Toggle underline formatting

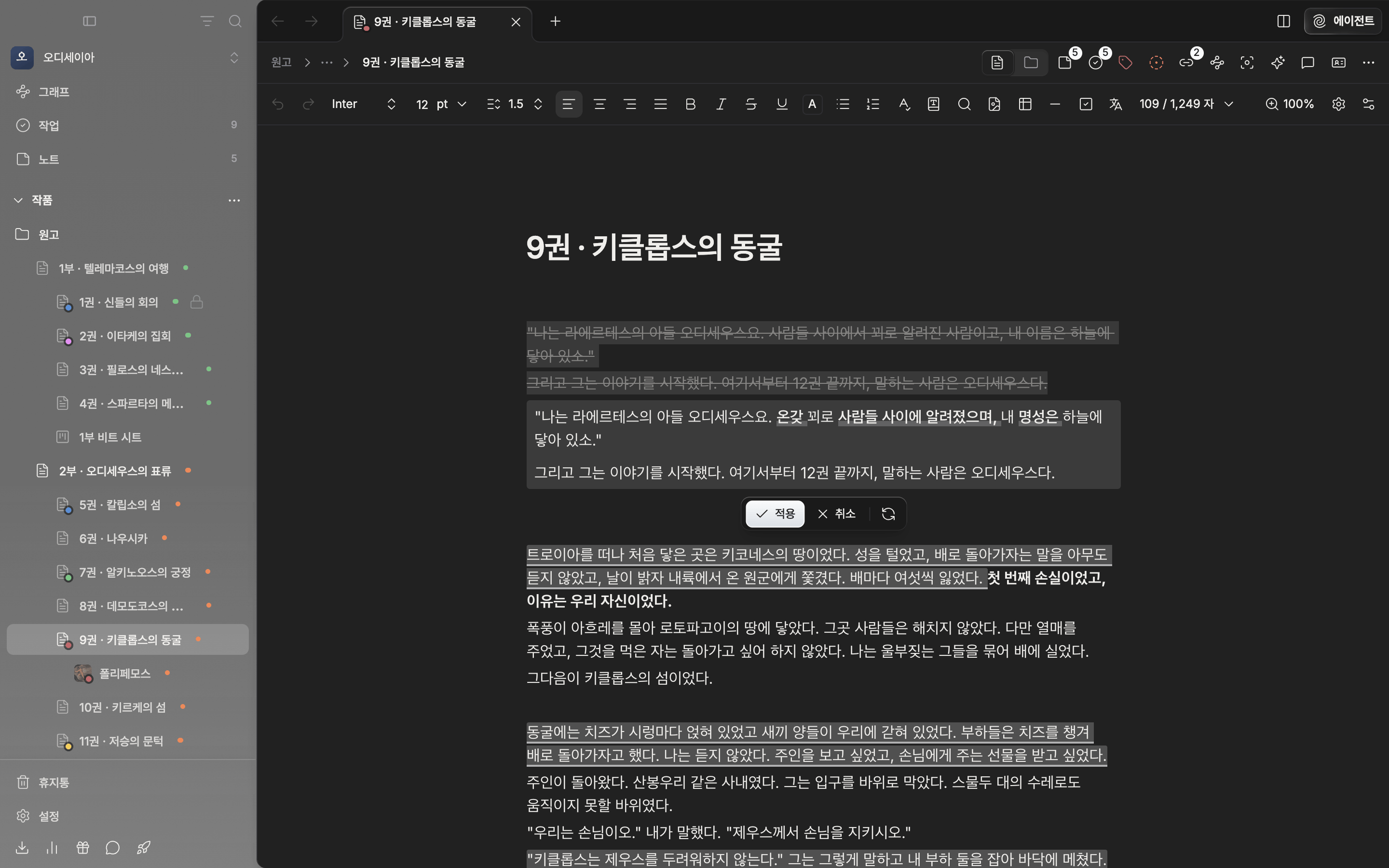(x=782, y=104)
